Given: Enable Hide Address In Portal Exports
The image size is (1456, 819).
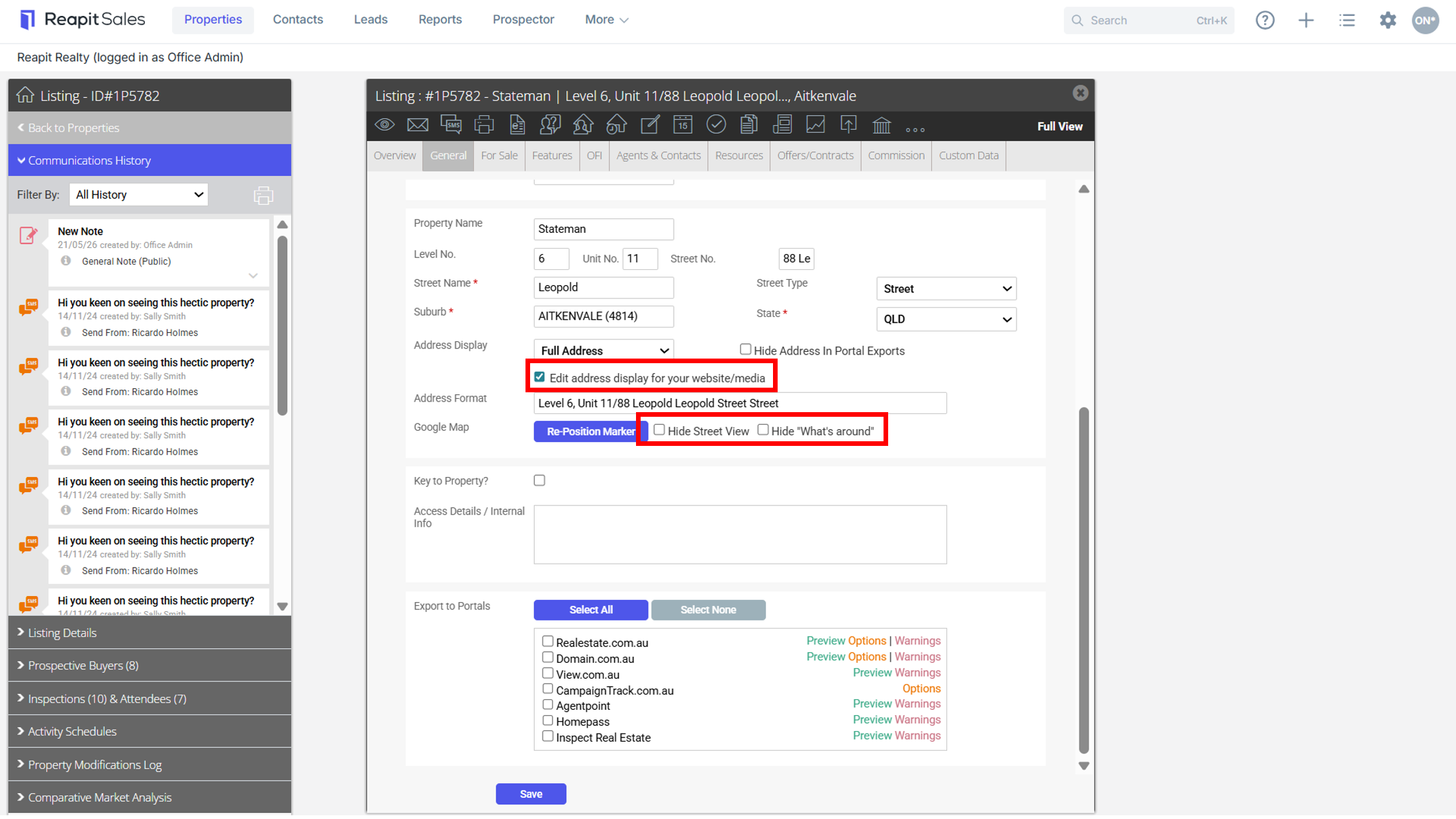Looking at the screenshot, I should pyautogui.click(x=745, y=349).
